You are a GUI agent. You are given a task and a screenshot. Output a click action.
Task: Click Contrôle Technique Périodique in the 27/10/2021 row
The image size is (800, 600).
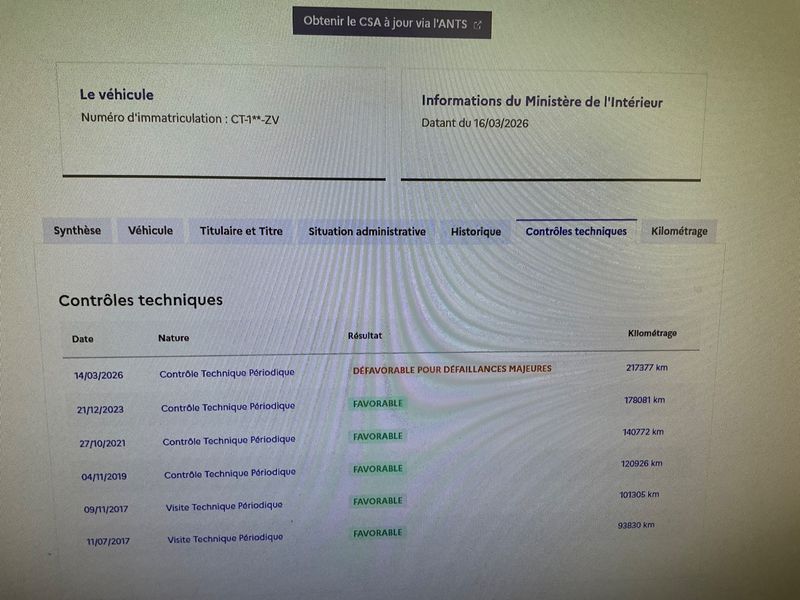point(229,440)
